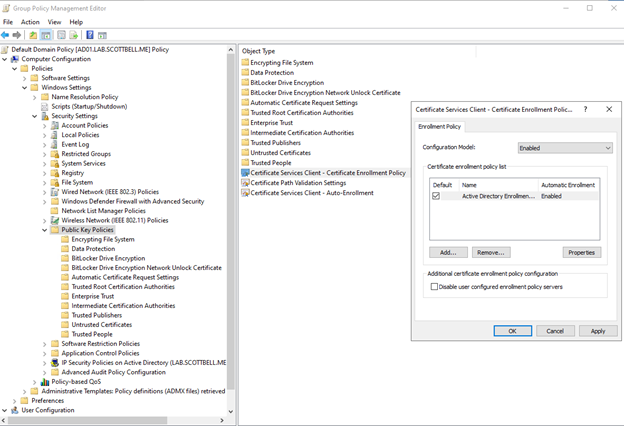Select Trusted Root Certification Authorities in the tree
Image resolution: width=624 pixels, height=426 pixels.
pyautogui.click(x=123, y=286)
